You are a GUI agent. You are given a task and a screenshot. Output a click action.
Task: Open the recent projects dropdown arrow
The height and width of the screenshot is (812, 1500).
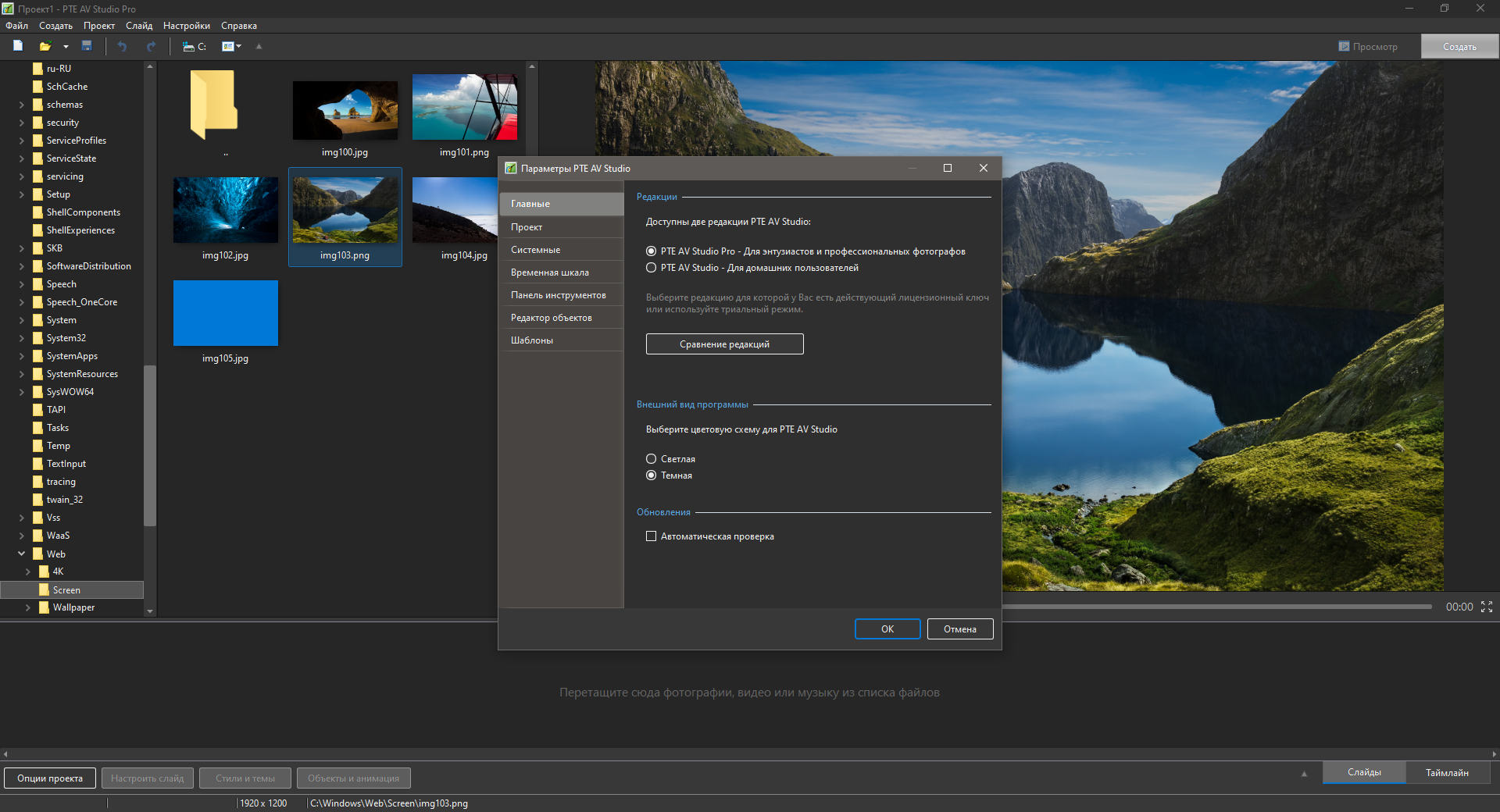tap(66, 47)
